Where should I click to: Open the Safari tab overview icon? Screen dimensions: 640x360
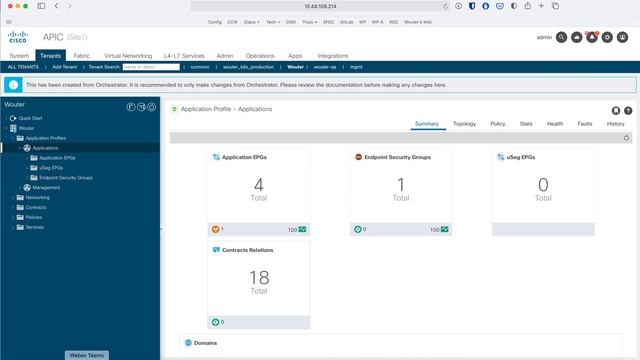click(555, 6)
